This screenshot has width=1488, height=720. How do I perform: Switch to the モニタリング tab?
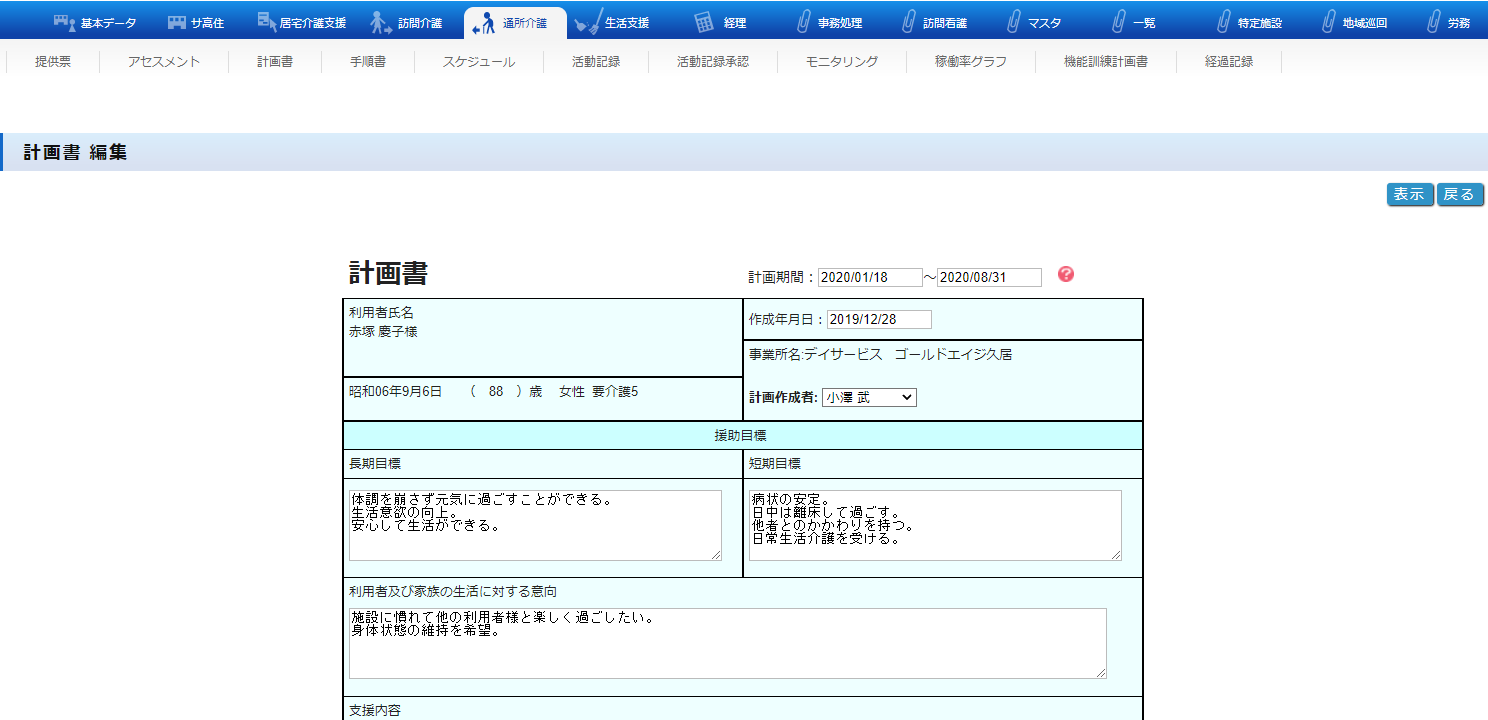pyautogui.click(x=841, y=61)
